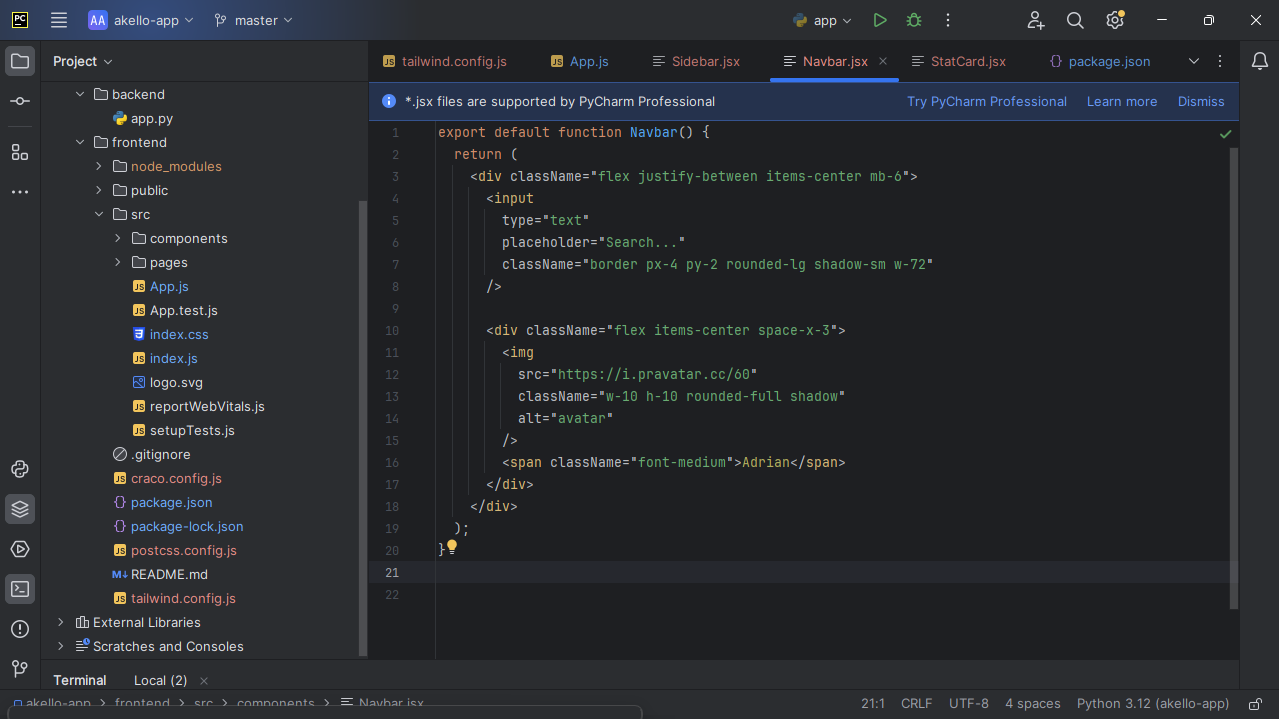Expand the node_modules folder
This screenshot has height=719, width=1279.
pos(99,166)
